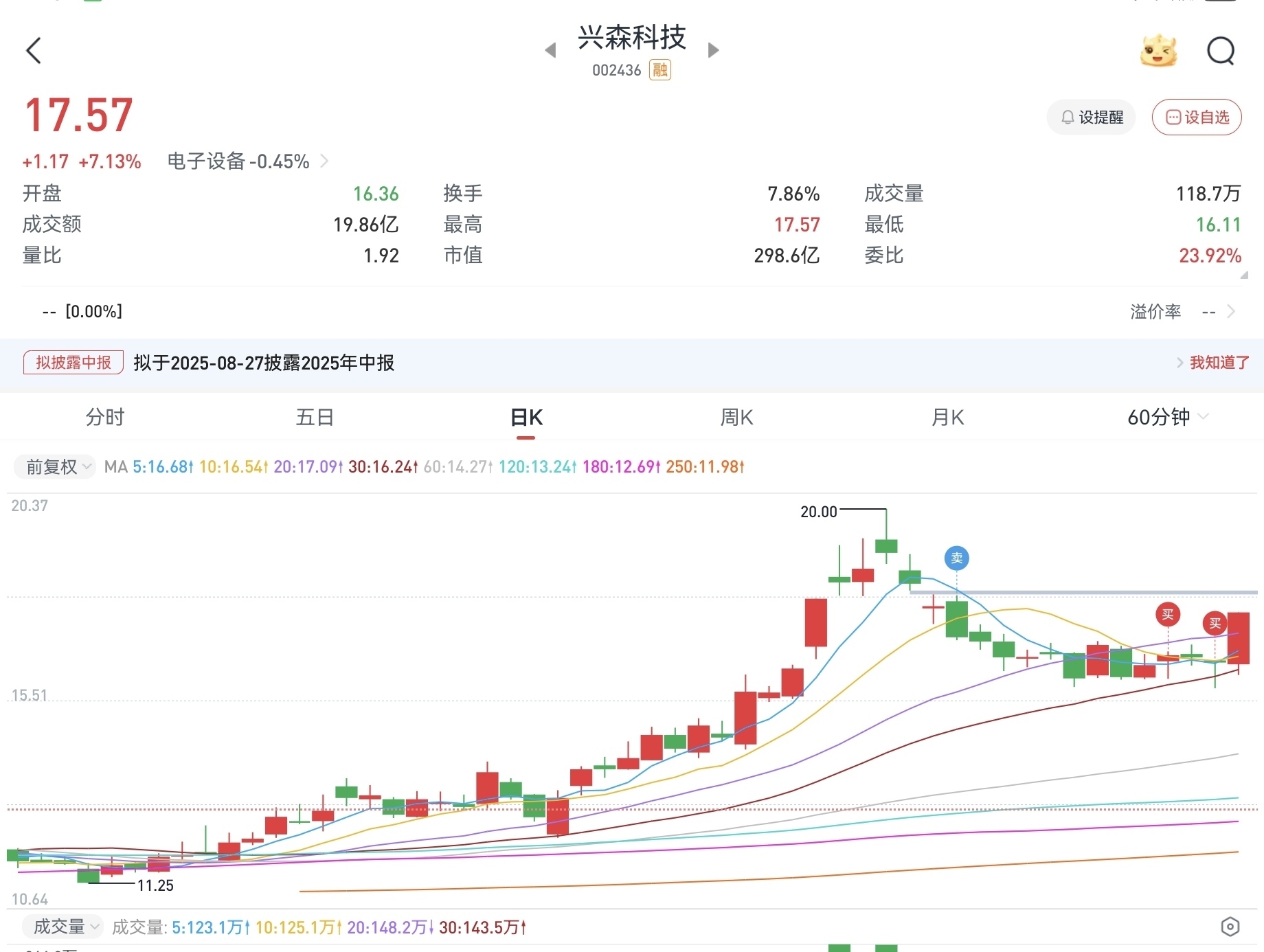Tap the 融 margin trading badge
Image resolution: width=1264 pixels, height=952 pixels.
pos(660,70)
